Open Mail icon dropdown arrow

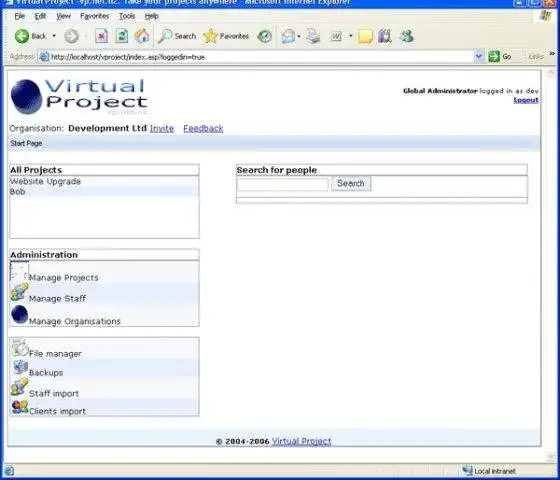(299, 36)
